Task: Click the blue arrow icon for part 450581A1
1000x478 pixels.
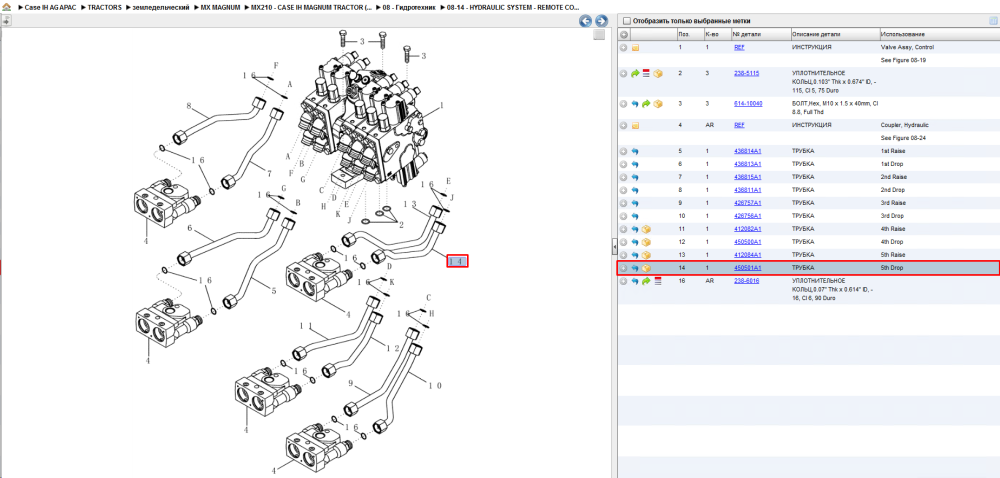Action: coord(635,268)
